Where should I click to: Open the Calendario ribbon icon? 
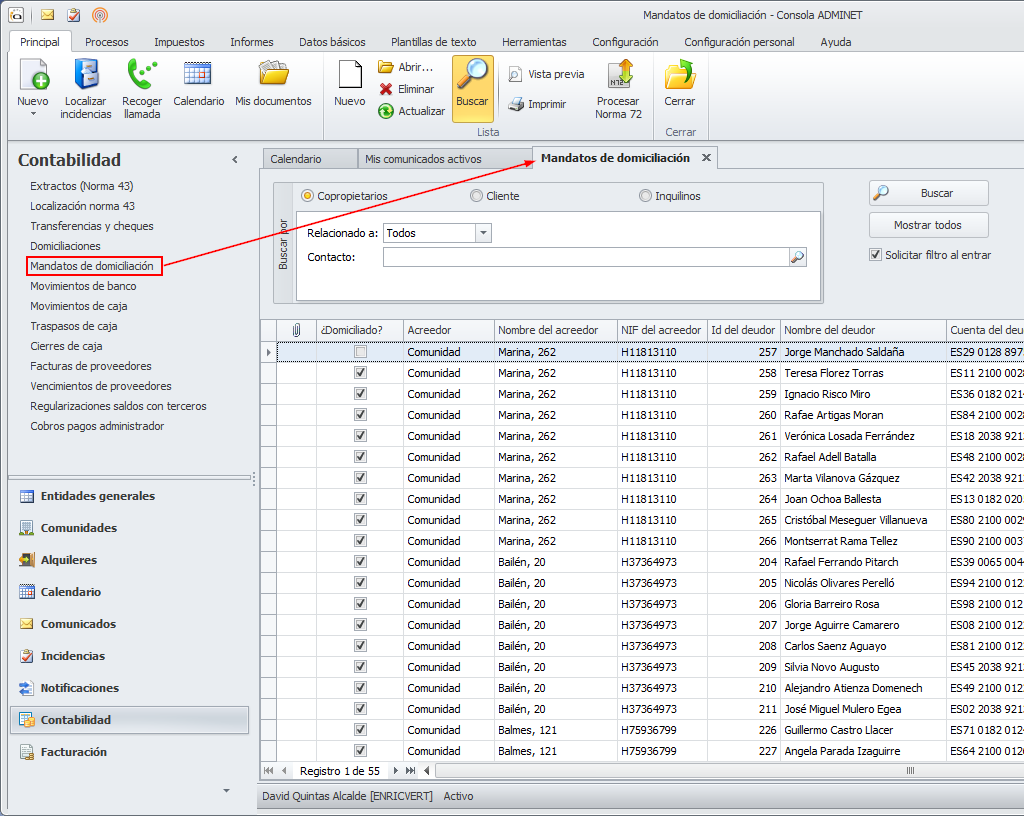(x=198, y=75)
